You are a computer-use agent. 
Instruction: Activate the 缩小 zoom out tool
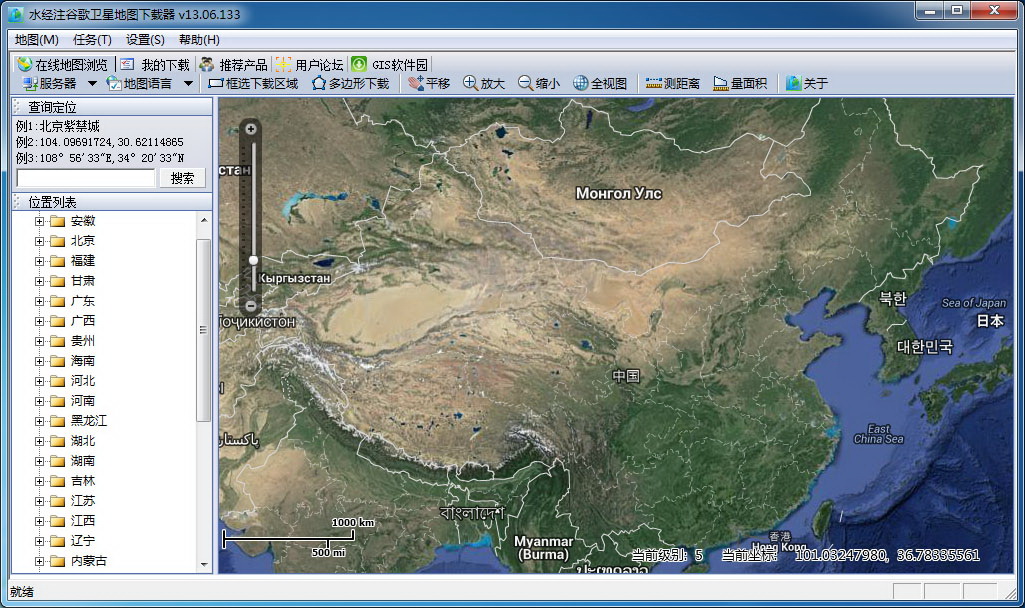(x=540, y=84)
